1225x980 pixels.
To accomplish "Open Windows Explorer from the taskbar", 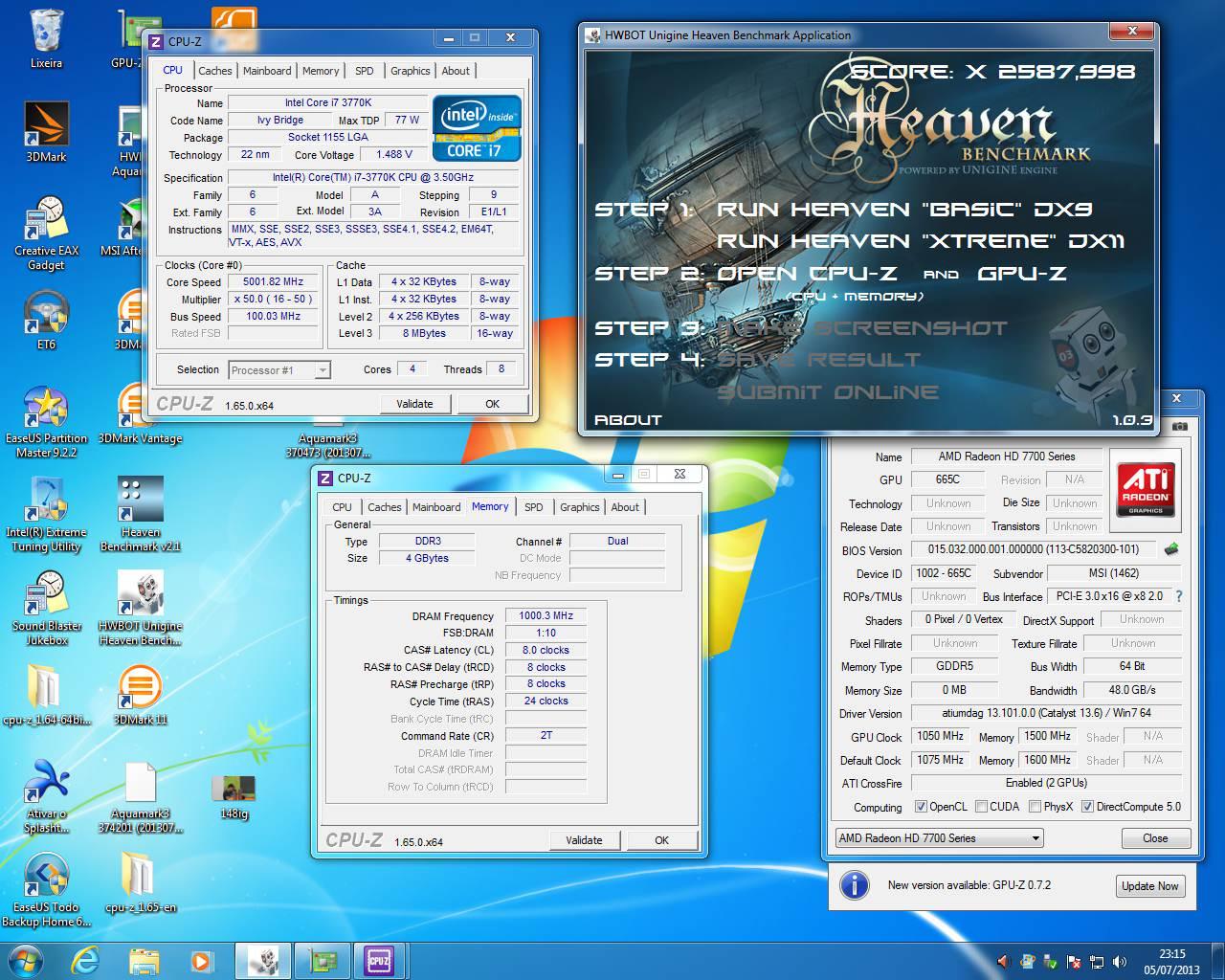I will point(144,960).
